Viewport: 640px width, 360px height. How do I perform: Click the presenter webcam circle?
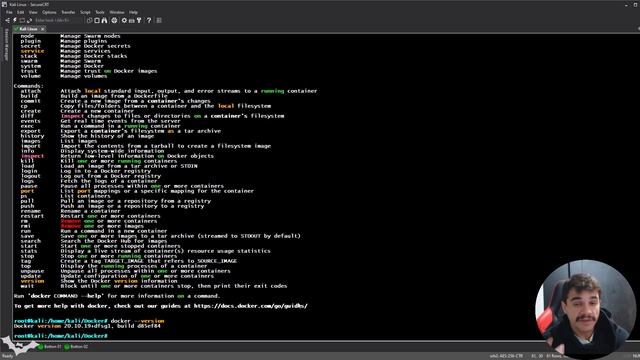pyautogui.click(x=586, y=310)
